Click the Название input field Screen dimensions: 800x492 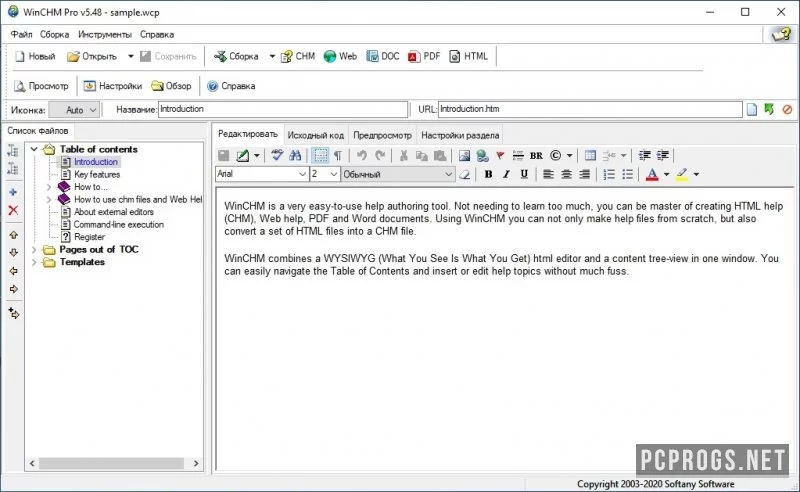pyautogui.click(x=283, y=109)
